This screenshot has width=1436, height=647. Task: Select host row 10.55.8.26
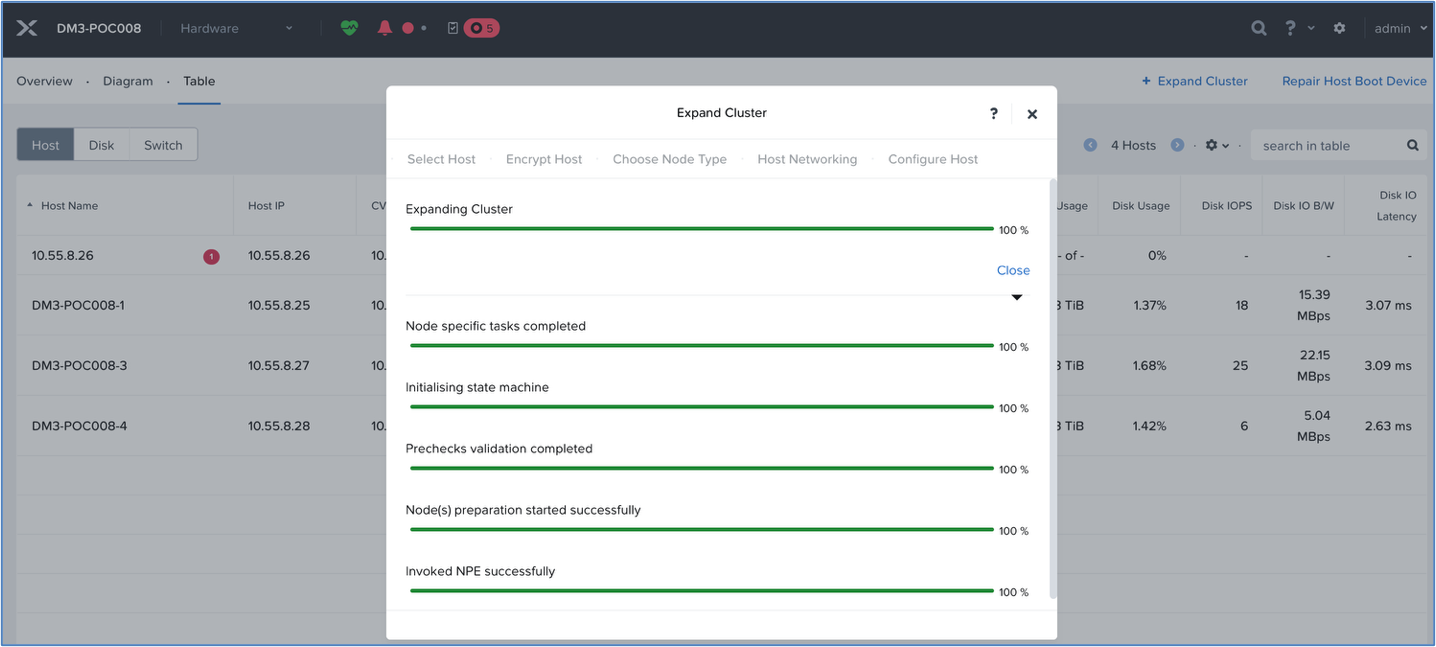tap(62, 256)
